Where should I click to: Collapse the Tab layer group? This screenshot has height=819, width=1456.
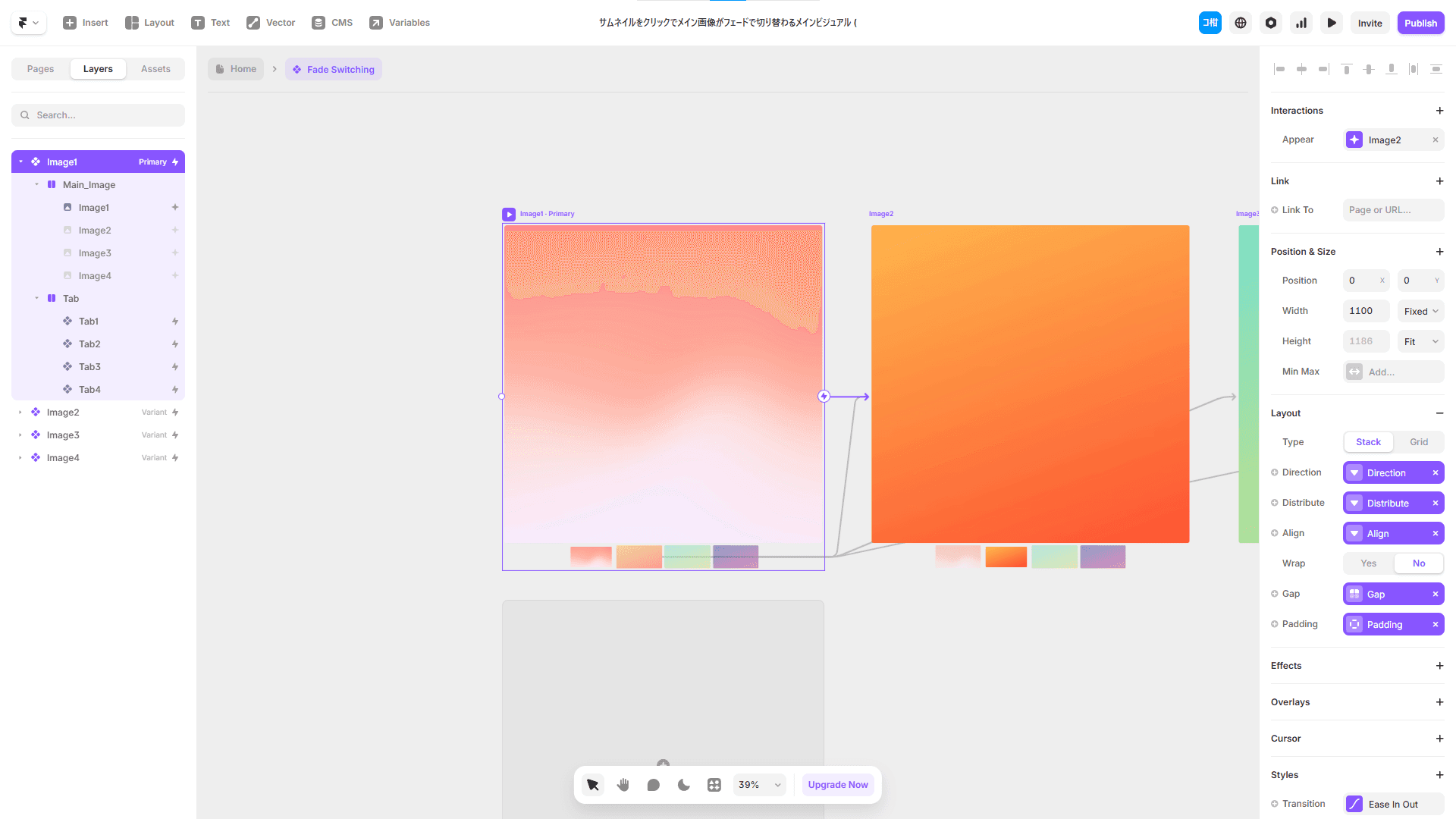pos(36,299)
